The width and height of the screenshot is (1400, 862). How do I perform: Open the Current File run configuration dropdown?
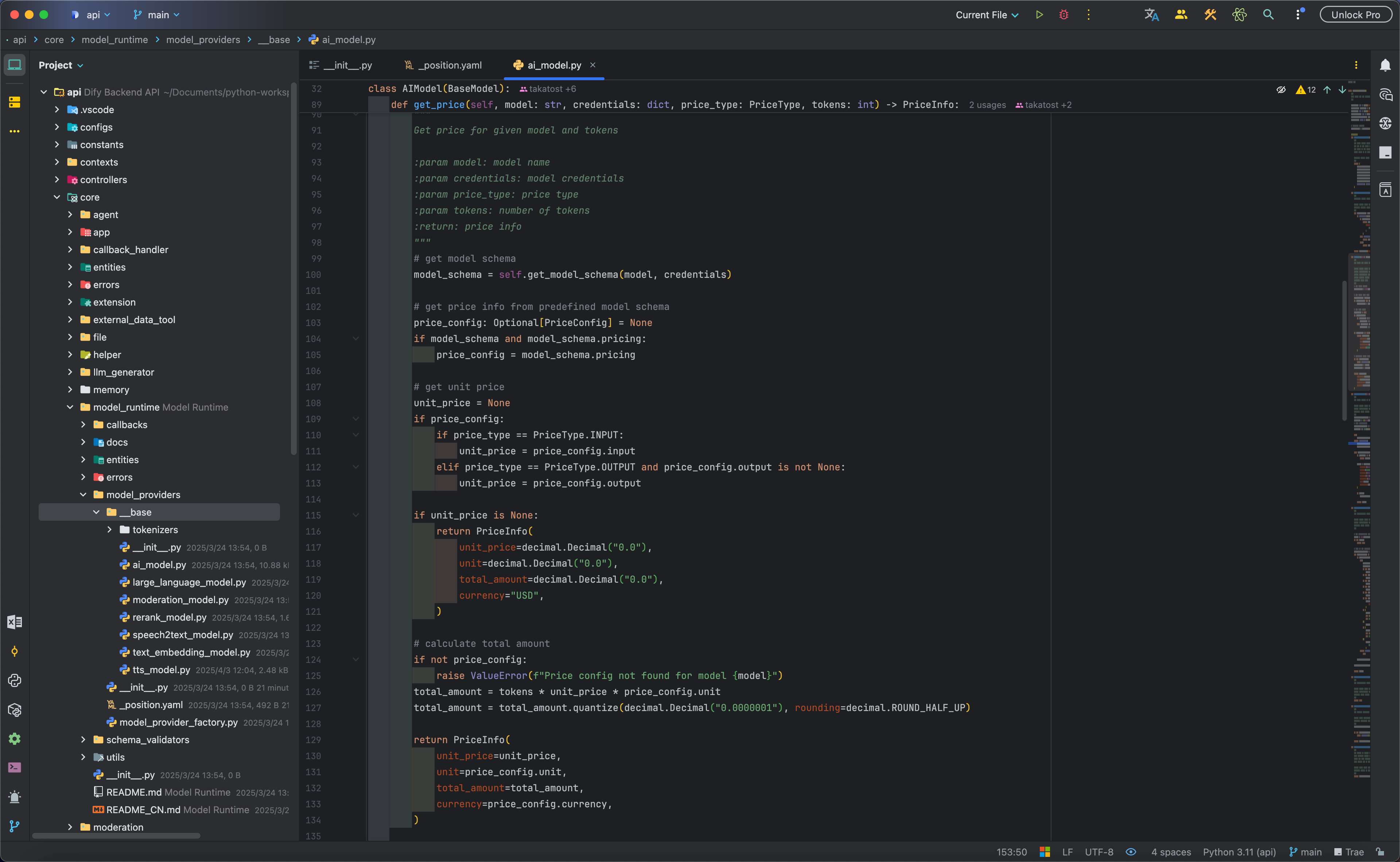tap(987, 15)
